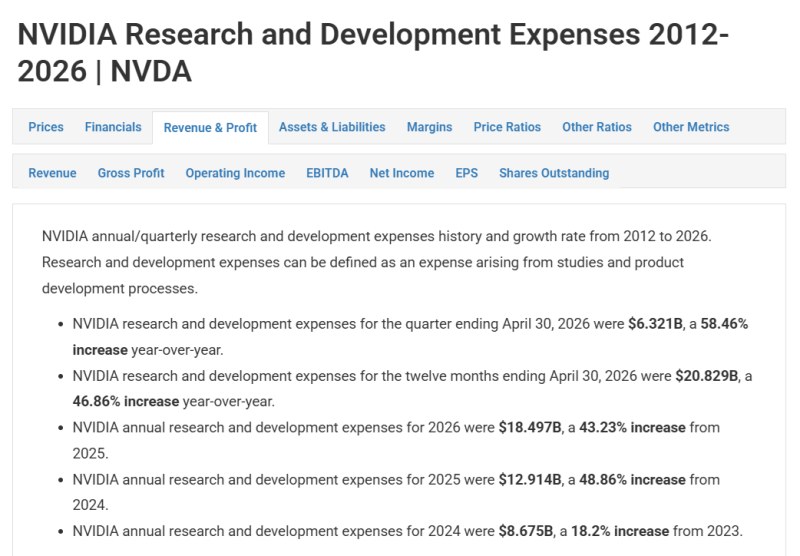Click the 48.86% increase figure
Screen dimensions: 800x556
632,479
